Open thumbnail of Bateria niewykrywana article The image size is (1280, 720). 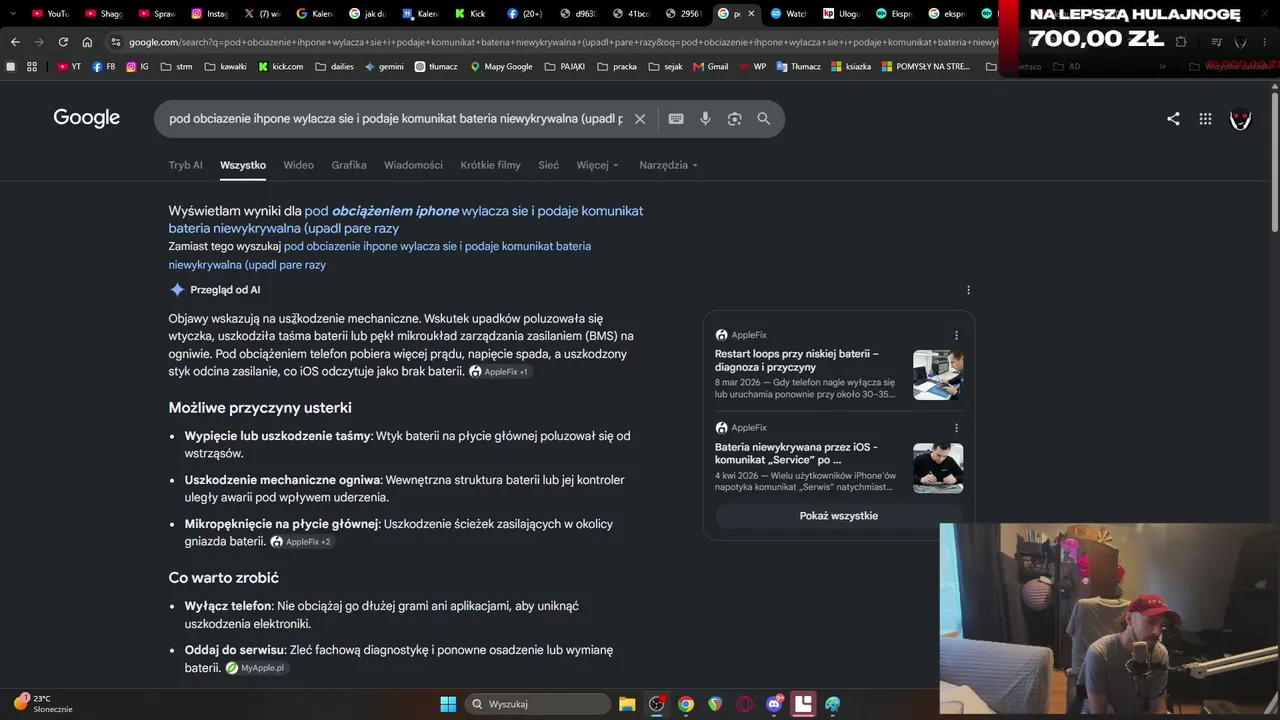coord(938,468)
